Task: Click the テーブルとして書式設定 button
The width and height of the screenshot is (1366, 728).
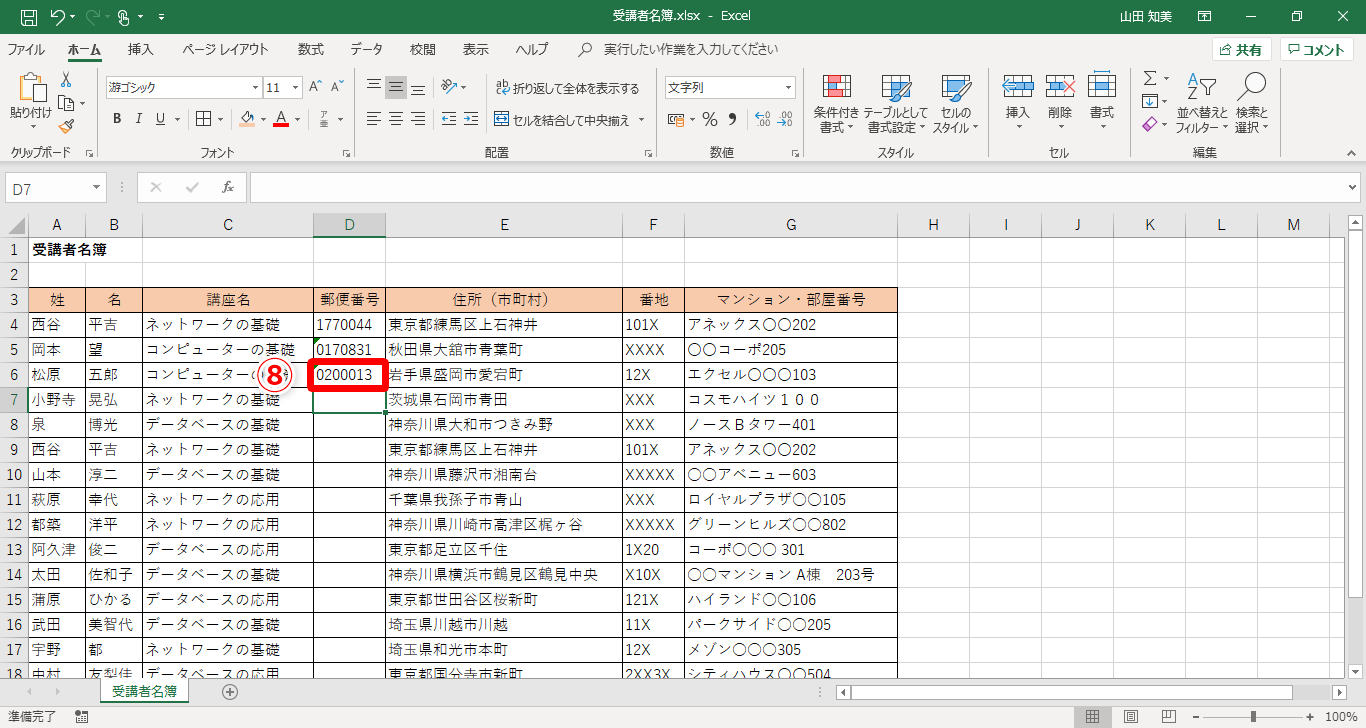Action: pos(896,104)
